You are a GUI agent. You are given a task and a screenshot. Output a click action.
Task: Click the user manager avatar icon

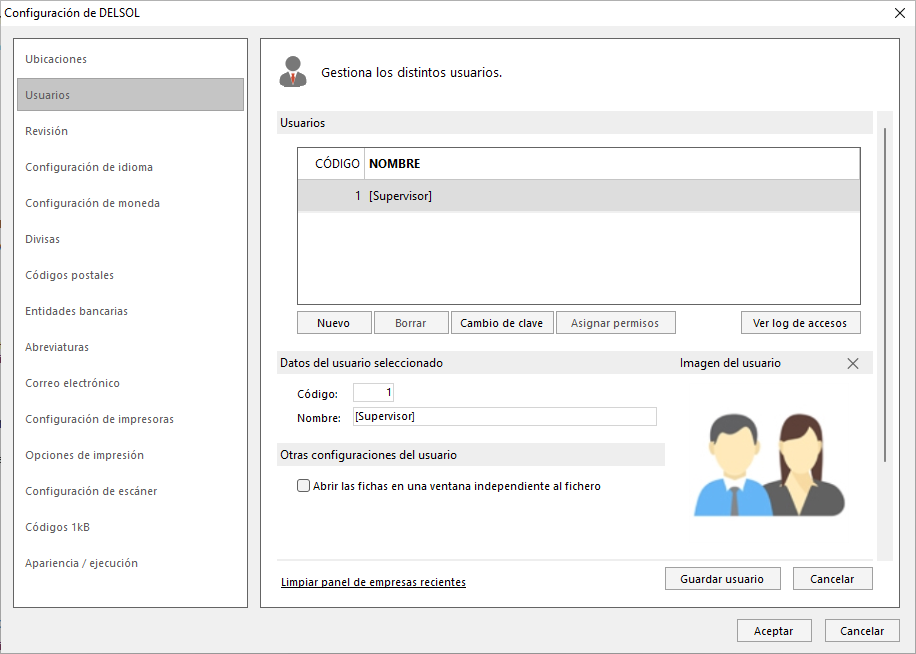click(293, 72)
